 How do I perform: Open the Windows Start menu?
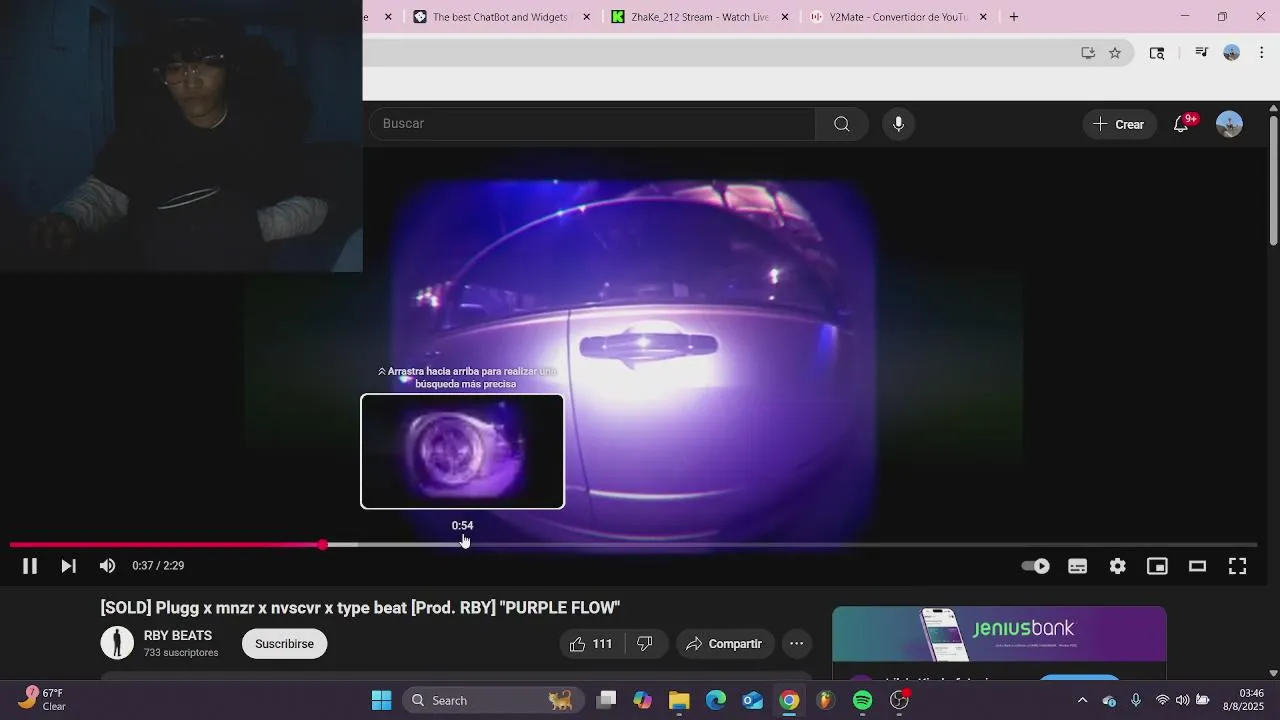click(x=382, y=700)
